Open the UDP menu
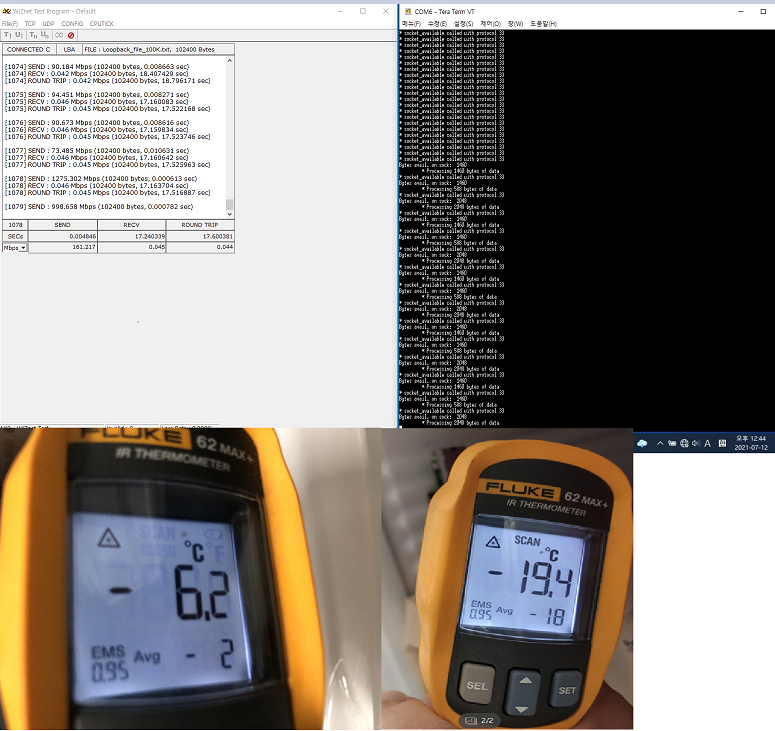 point(48,24)
